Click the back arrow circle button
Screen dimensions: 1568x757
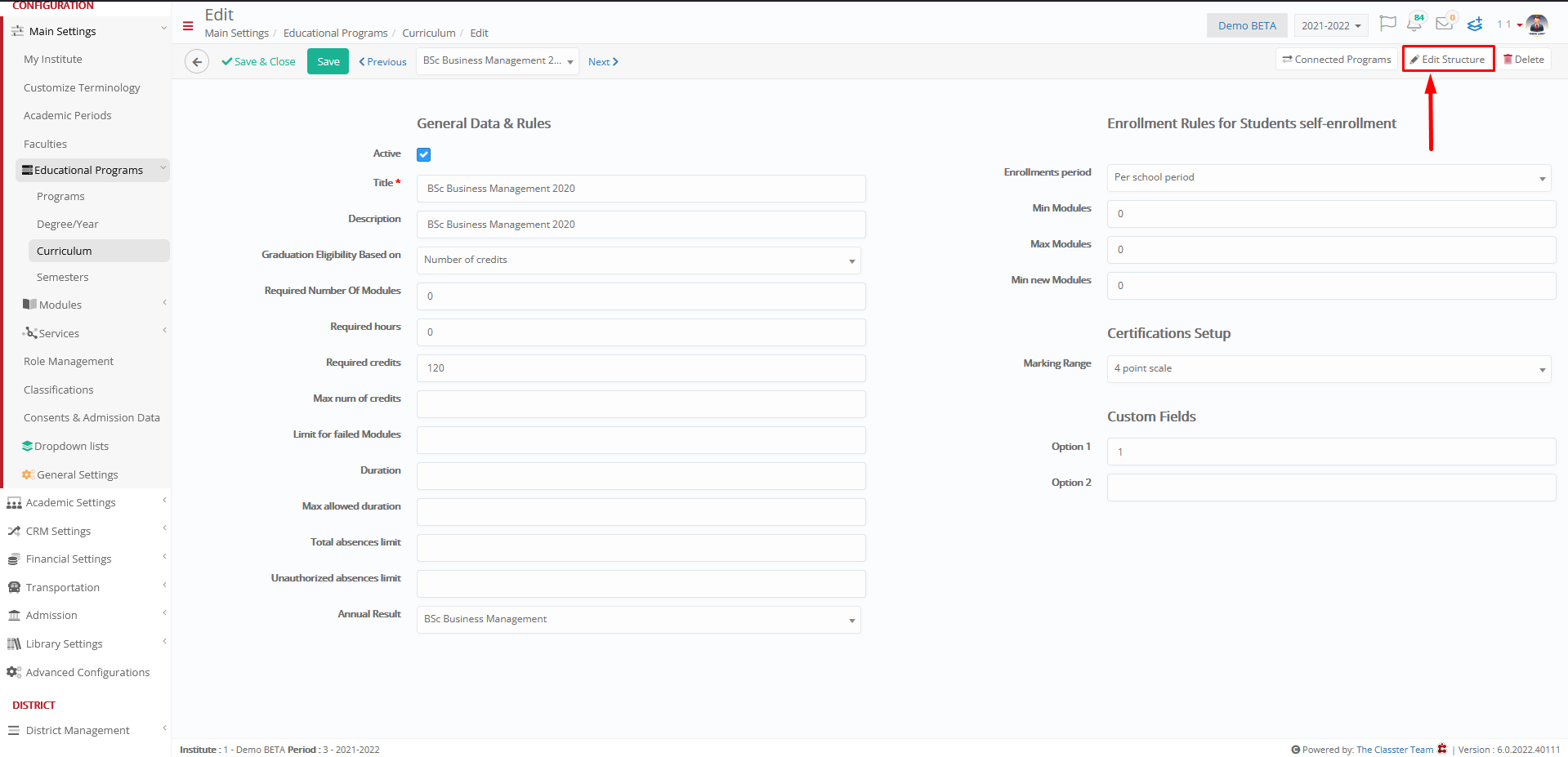click(197, 61)
